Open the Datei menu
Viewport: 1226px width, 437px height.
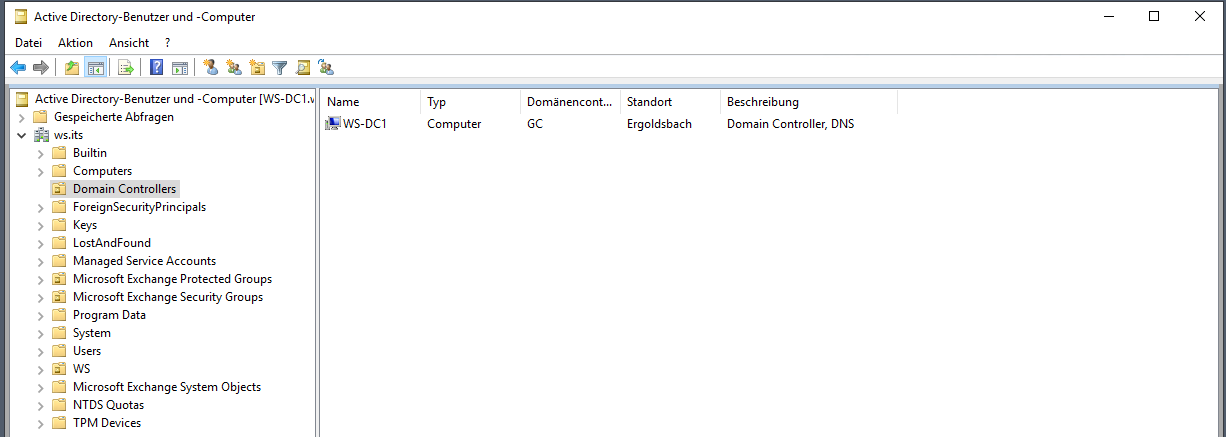(x=28, y=43)
